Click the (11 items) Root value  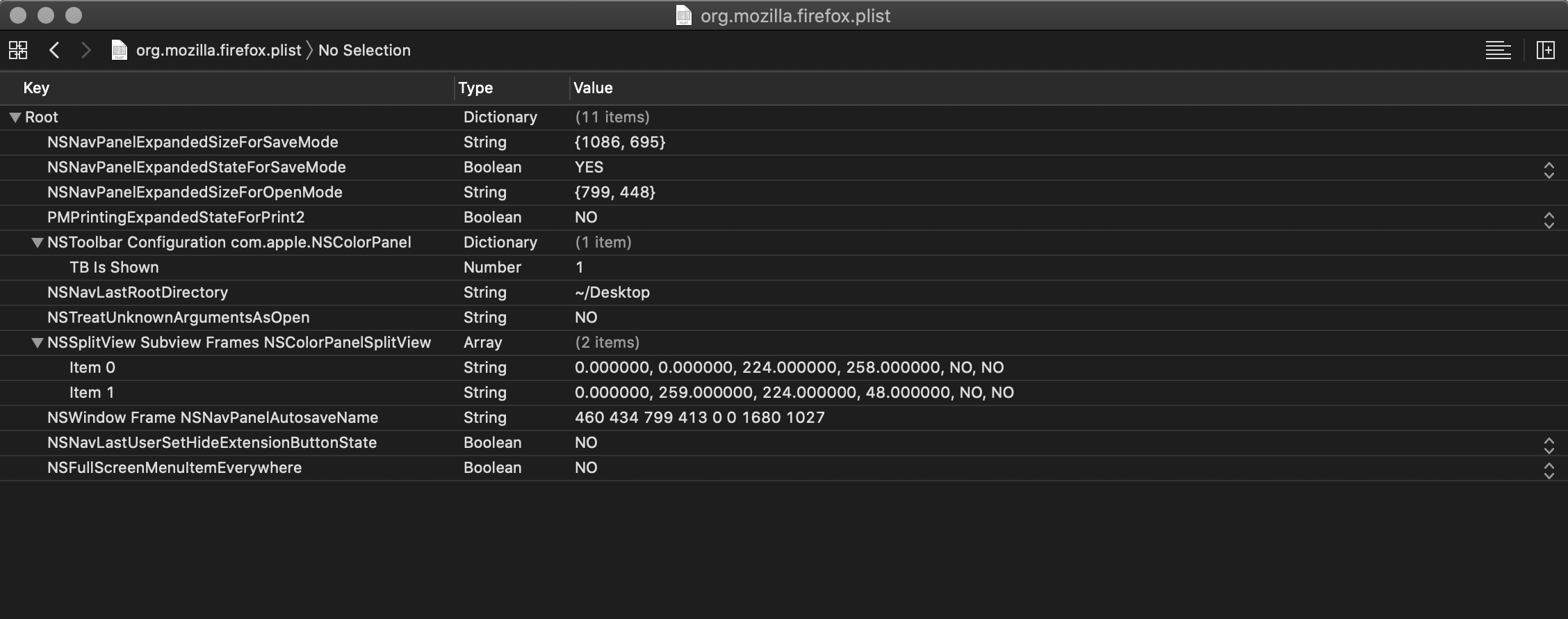(612, 117)
